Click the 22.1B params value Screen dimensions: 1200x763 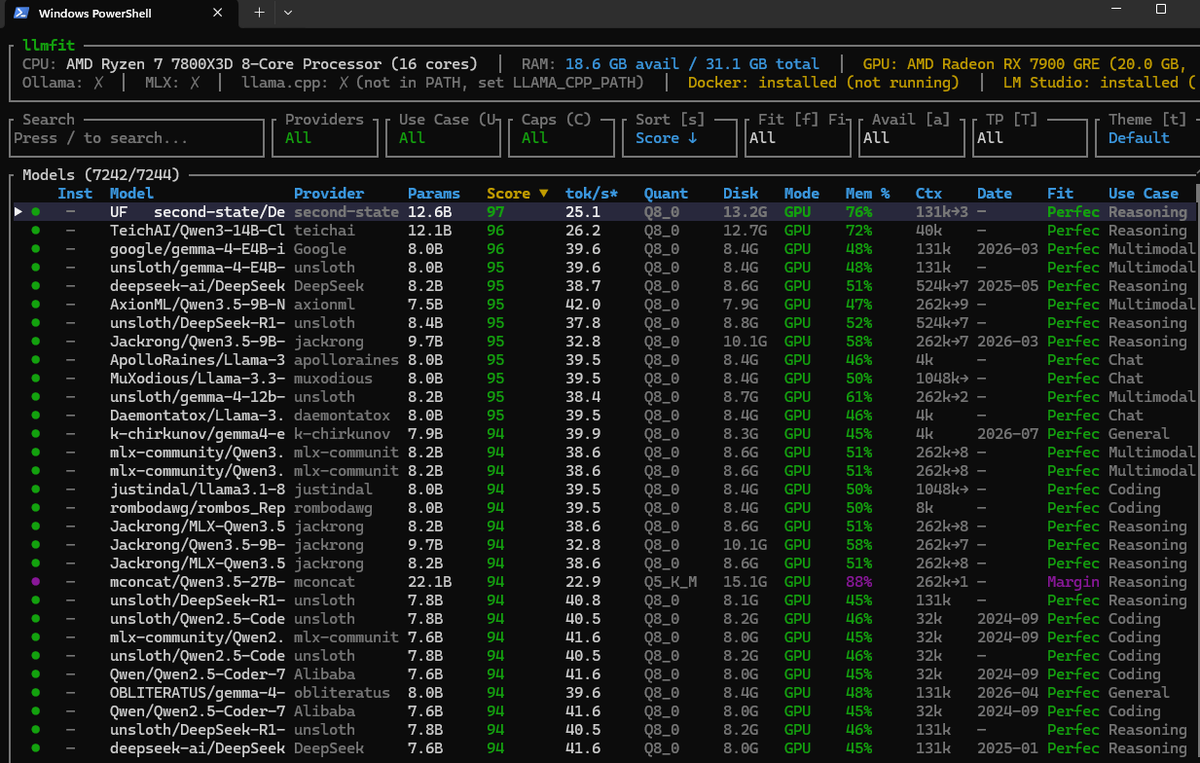point(430,582)
